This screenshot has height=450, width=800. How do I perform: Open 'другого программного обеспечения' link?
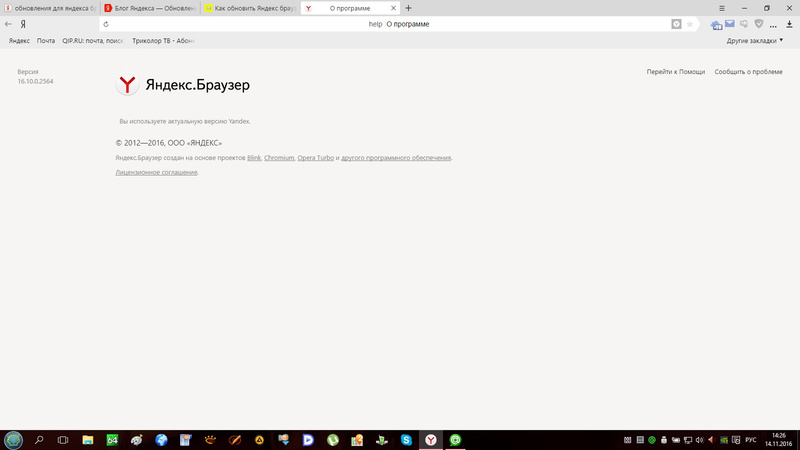click(x=396, y=158)
